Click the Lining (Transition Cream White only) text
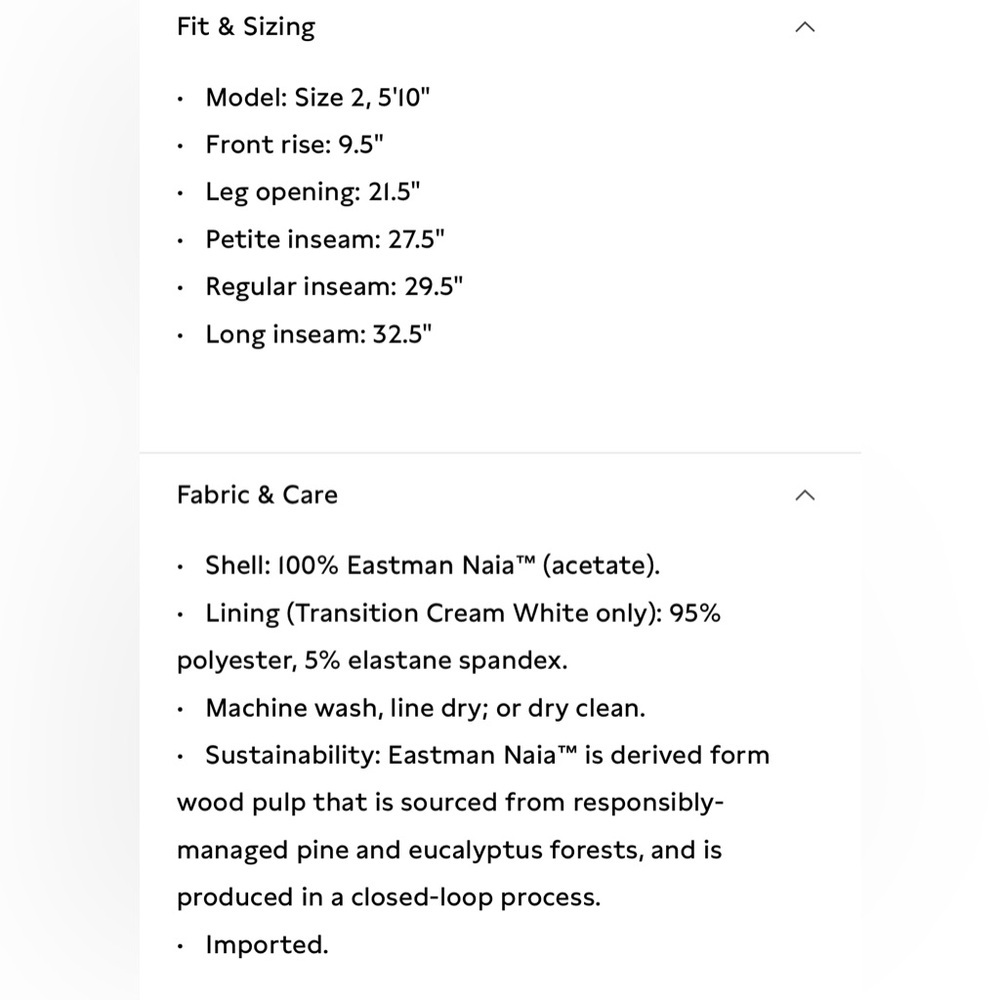Viewport: 1000px width, 1000px height. click(434, 614)
